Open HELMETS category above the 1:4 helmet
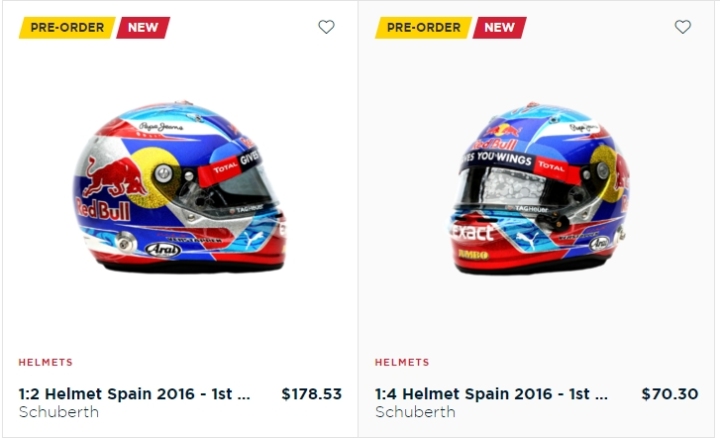The width and height of the screenshot is (720, 438). 402,362
